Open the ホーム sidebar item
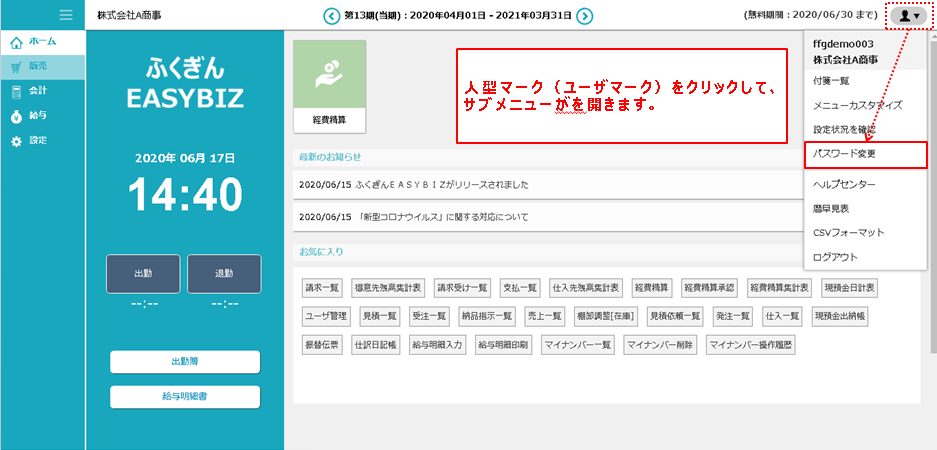The image size is (937, 450). click(x=42, y=42)
